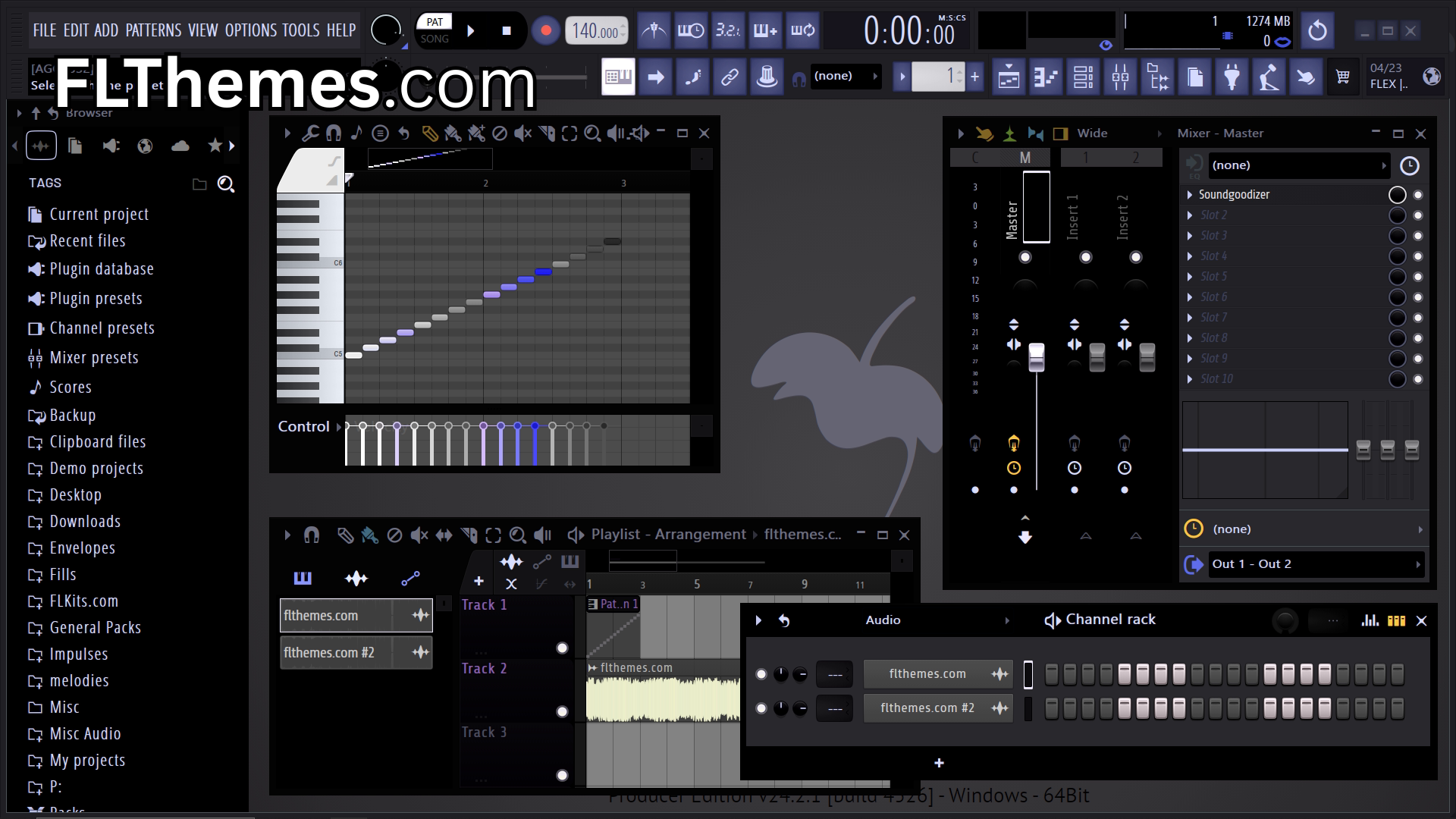
Task: Select the zoom tool in piano roll
Action: (x=593, y=133)
